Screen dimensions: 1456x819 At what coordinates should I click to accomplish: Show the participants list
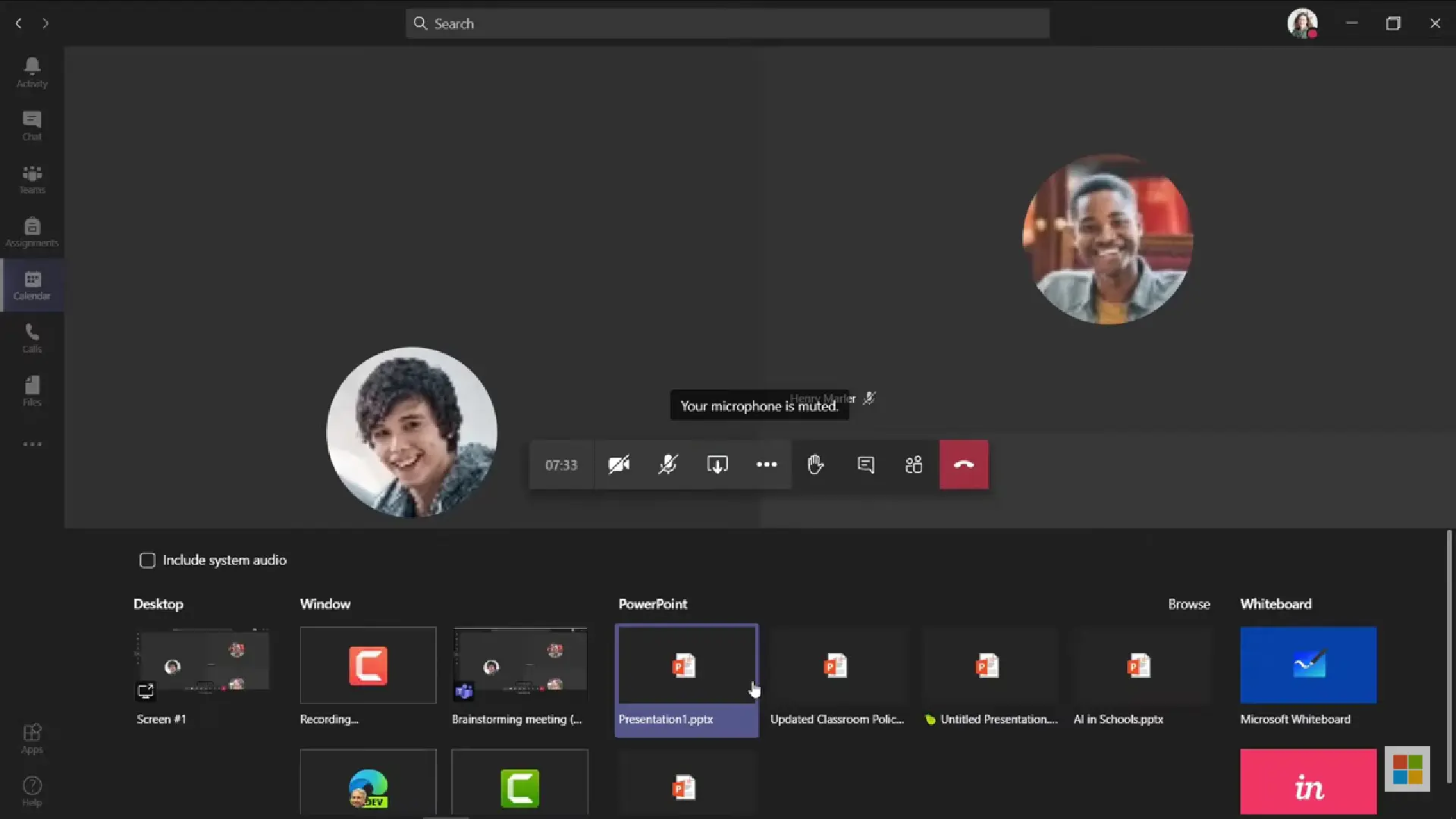point(914,465)
